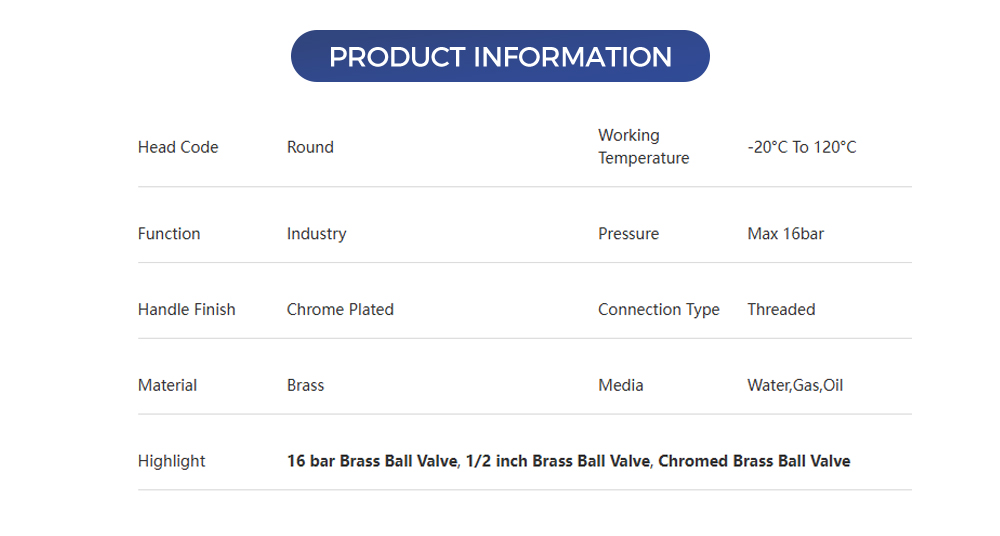Image resolution: width=1000 pixels, height=536 pixels.
Task: Click the Round head code value
Action: coord(310,147)
